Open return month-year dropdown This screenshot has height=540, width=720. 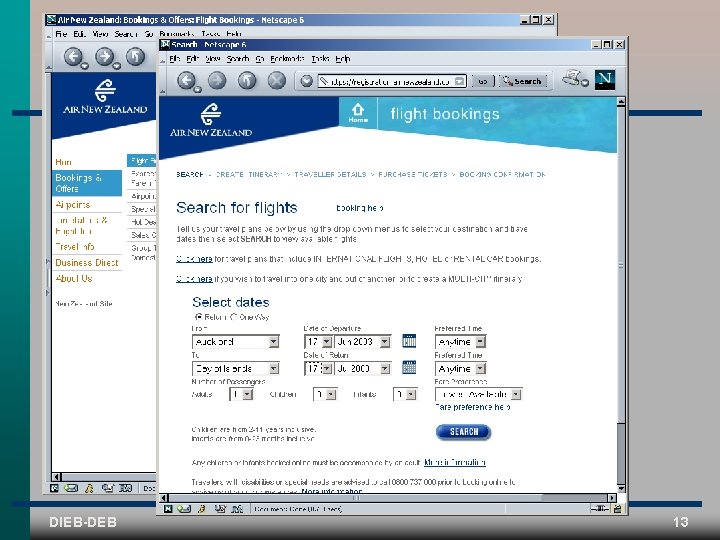pos(363,368)
